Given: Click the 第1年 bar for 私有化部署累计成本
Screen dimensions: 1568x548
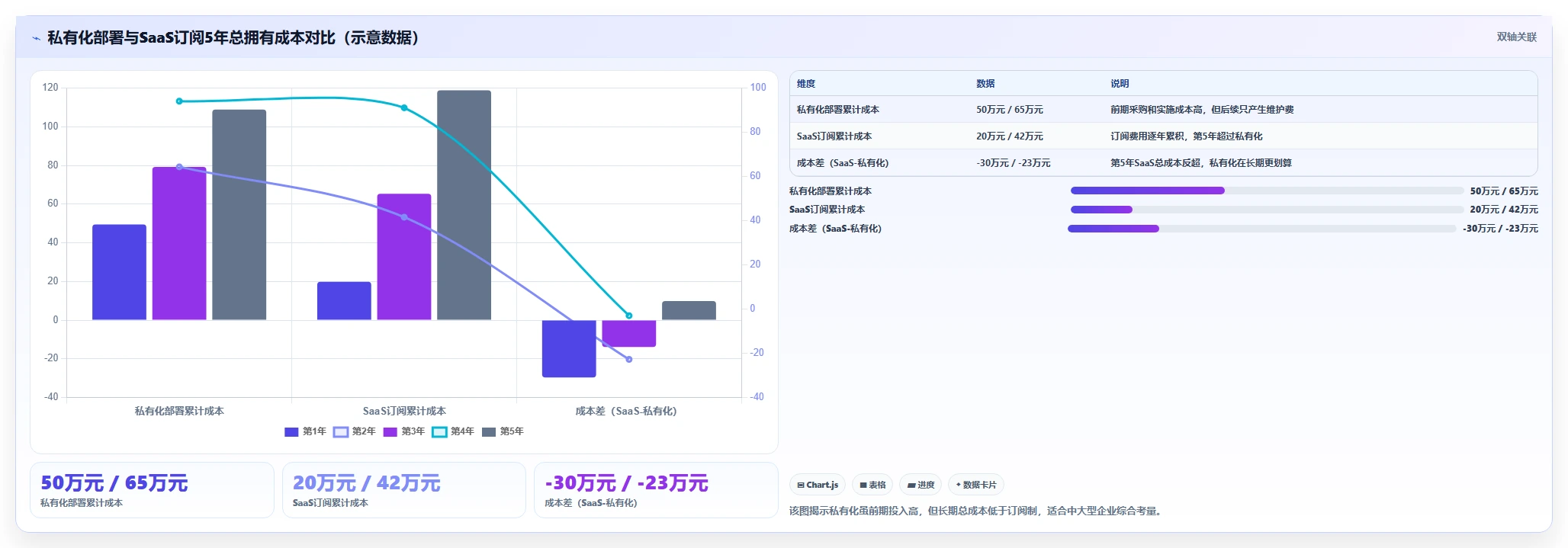Looking at the screenshot, I should click(119, 272).
